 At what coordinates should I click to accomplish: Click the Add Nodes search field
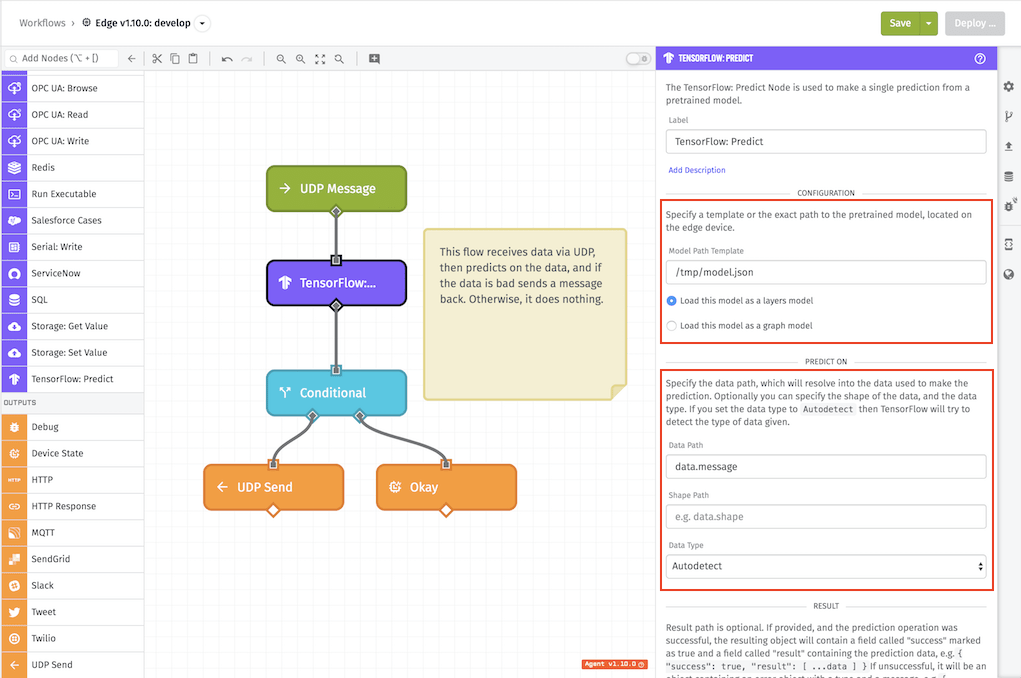[x=62, y=58]
